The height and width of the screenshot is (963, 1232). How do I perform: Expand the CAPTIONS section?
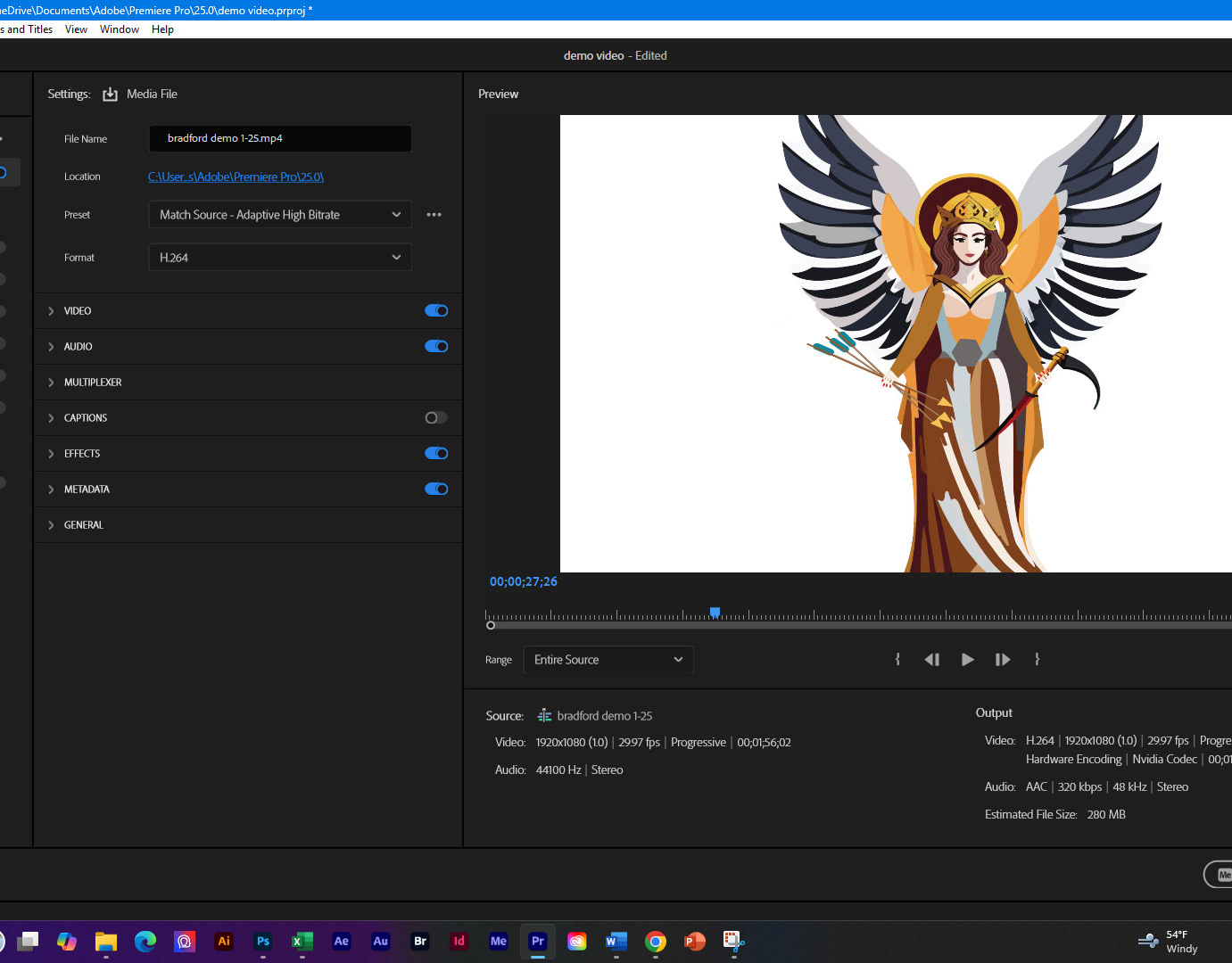click(x=51, y=418)
